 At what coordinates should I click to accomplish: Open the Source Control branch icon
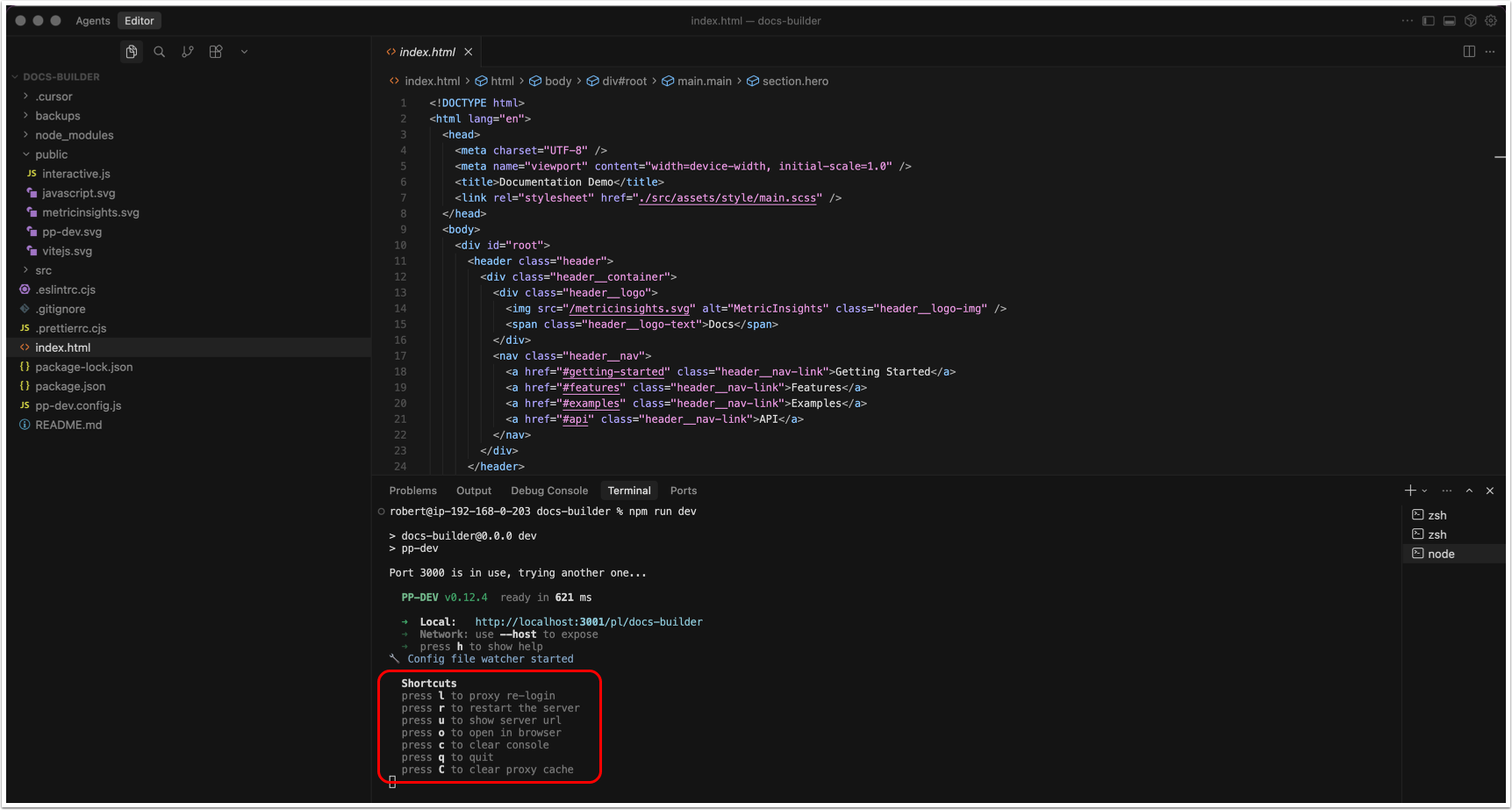pyautogui.click(x=188, y=52)
